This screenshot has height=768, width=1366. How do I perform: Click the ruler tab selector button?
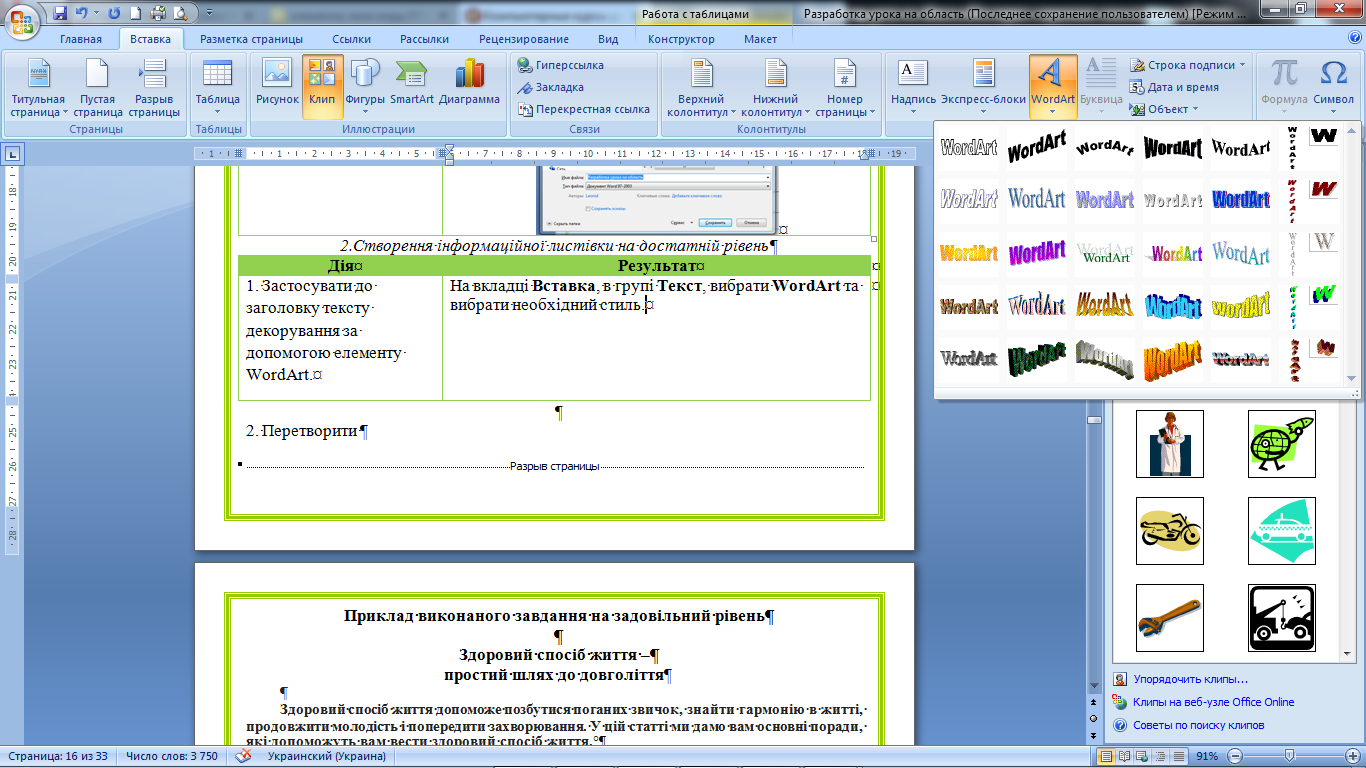point(13,153)
